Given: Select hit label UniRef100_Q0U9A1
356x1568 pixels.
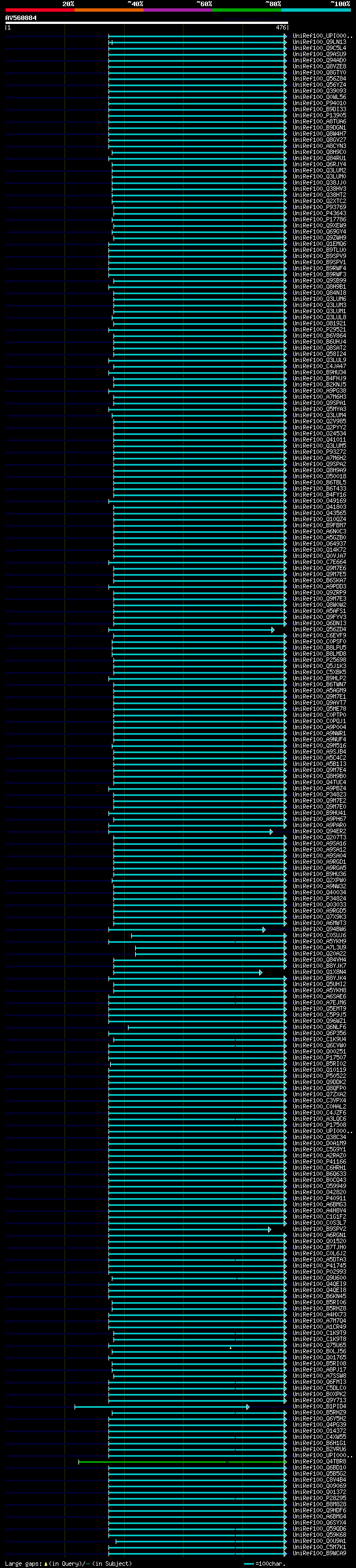Looking at the screenshot, I should (319, 1541).
